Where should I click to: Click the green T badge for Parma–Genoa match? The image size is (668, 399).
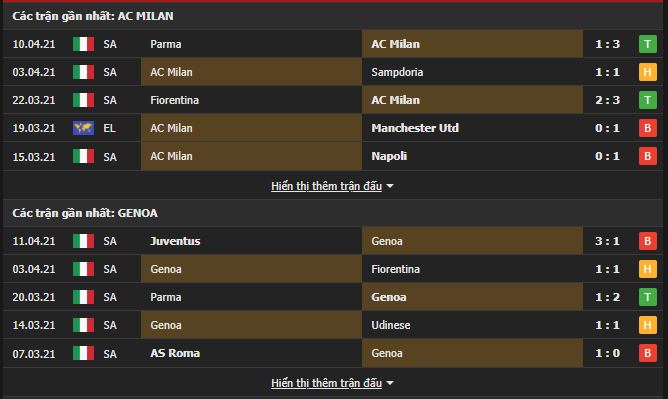click(x=648, y=297)
